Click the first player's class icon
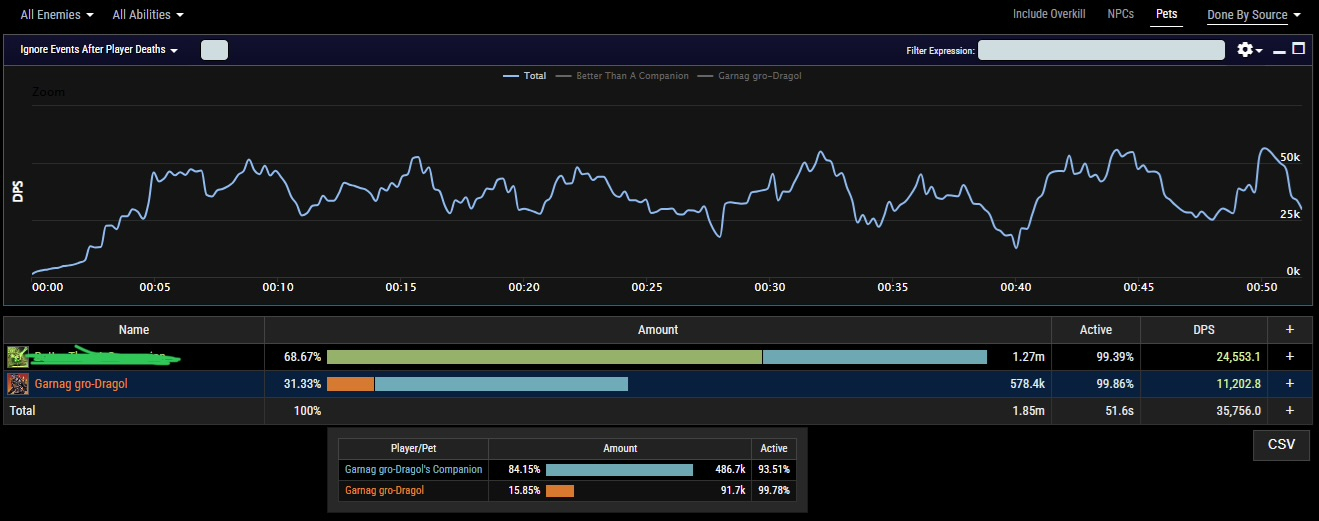Screen dimensions: 1319x521 coord(18,357)
